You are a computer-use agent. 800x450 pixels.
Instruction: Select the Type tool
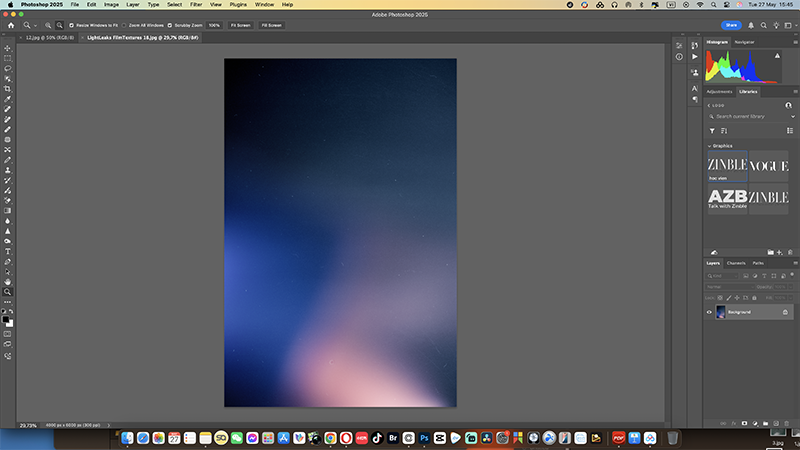click(7, 251)
